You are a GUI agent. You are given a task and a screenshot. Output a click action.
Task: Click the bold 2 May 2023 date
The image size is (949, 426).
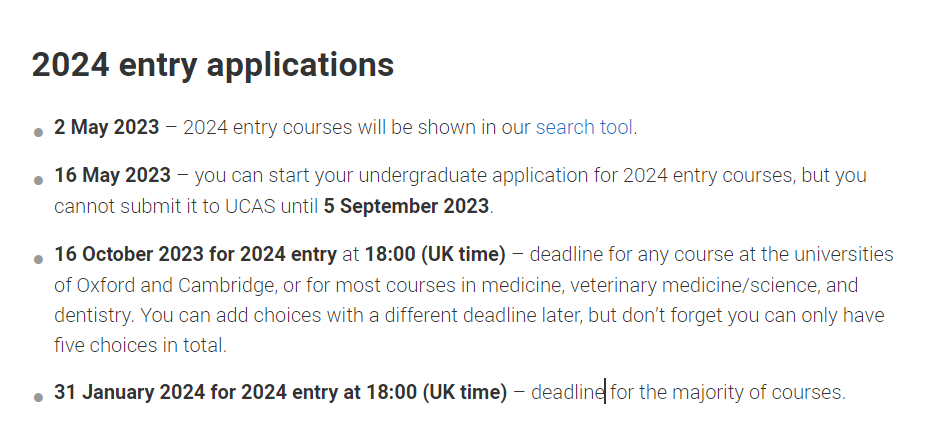pos(107,128)
